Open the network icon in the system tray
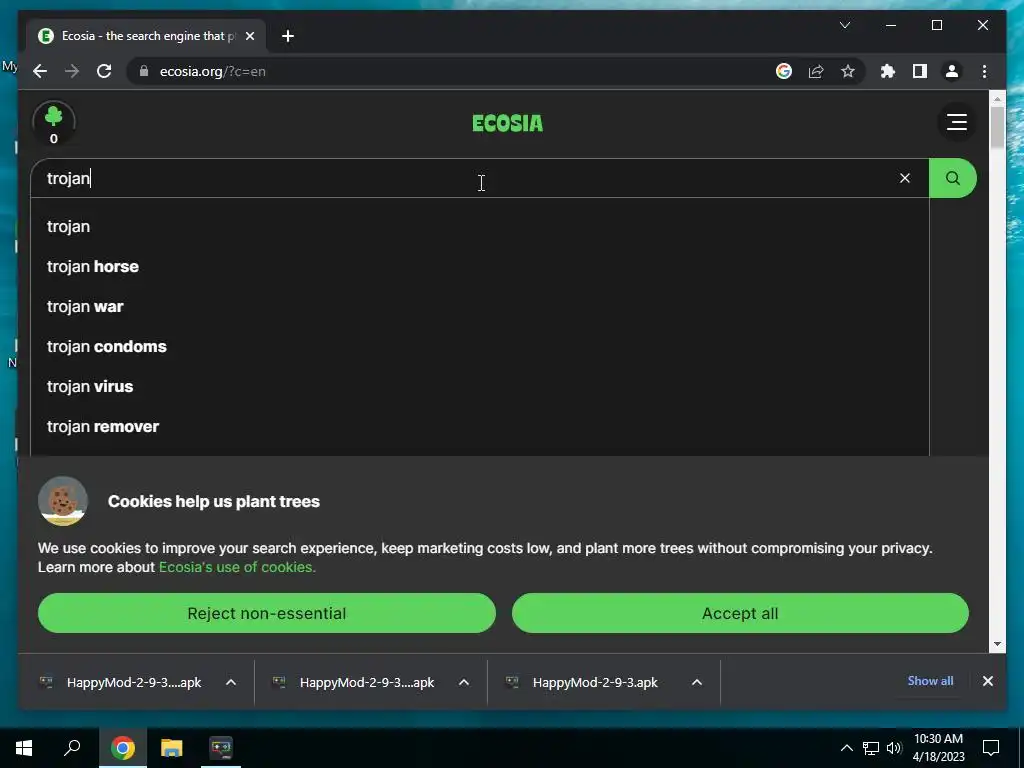The width and height of the screenshot is (1024, 768). pyautogui.click(x=871, y=748)
